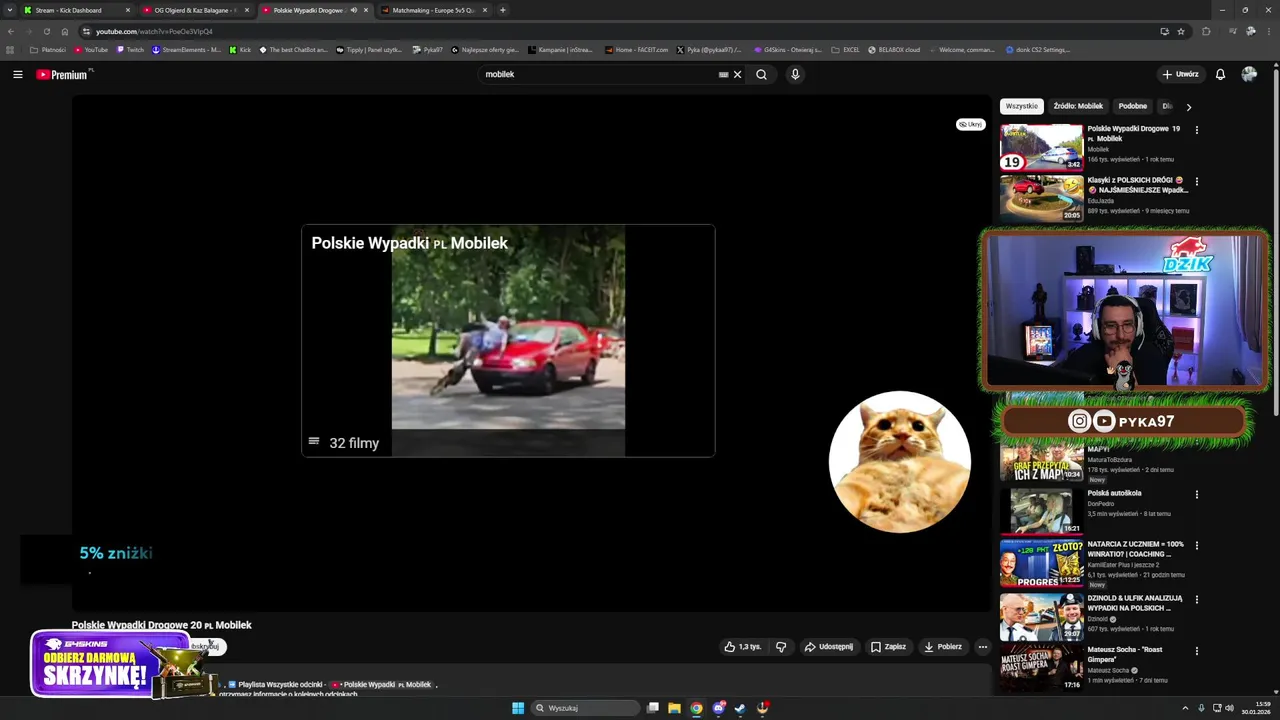1280x720 pixels.
Task: Play the Mateusz Socha Roast Gimpera thumbnail
Action: tap(1042, 668)
